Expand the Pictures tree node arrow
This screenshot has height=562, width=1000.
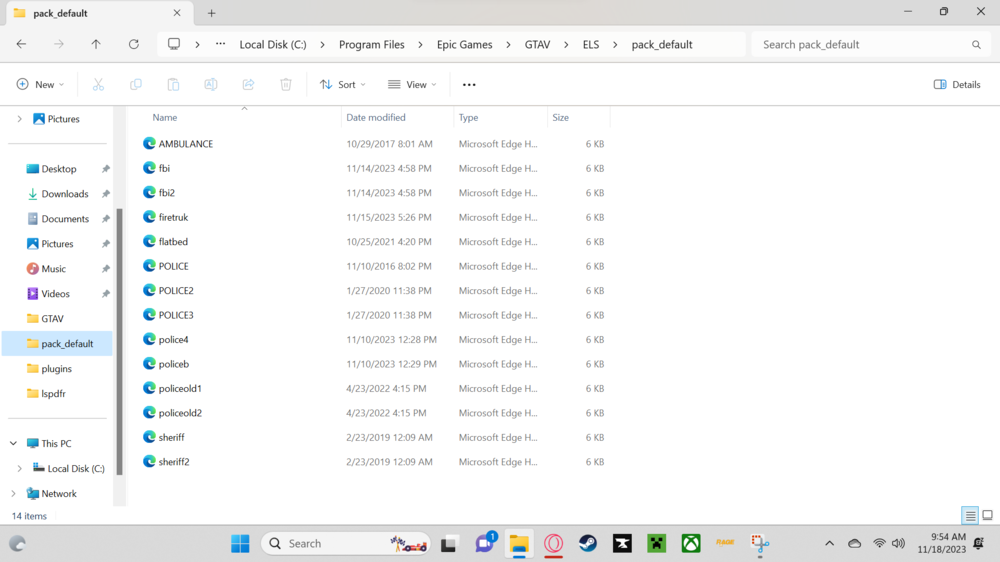[19, 119]
